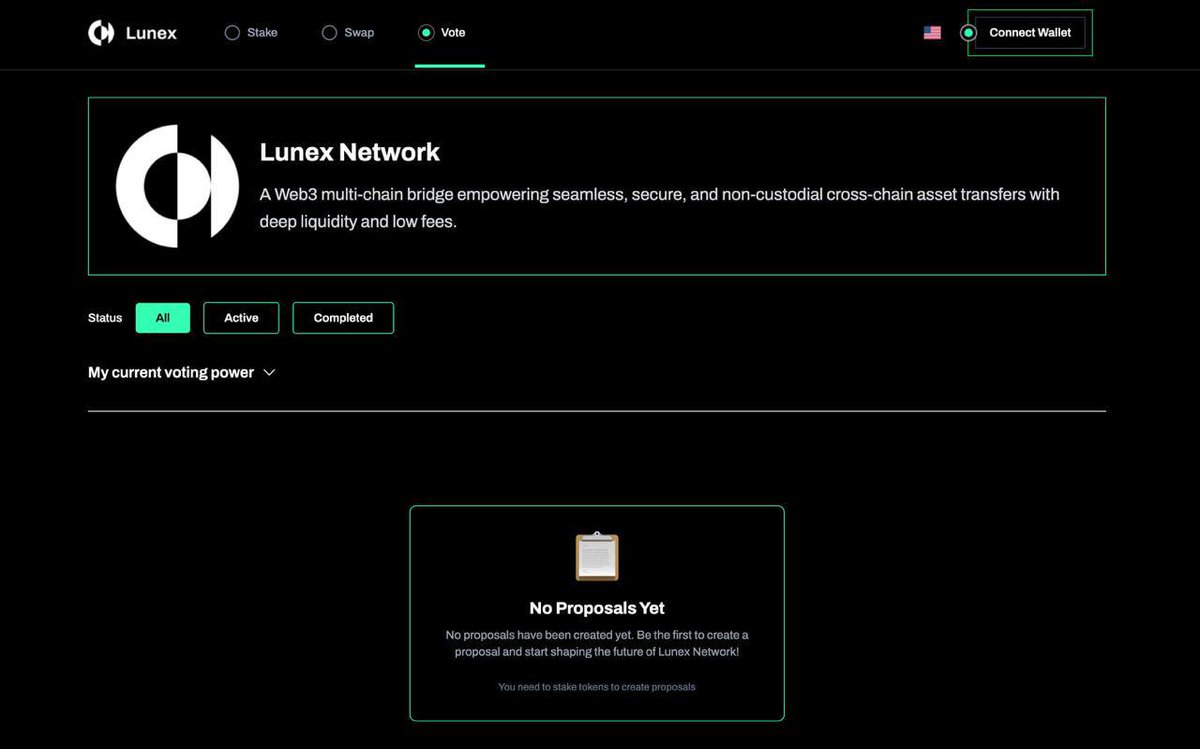Click the stake tokens hint text
Screen dimensions: 1200x749
pyautogui.click(x=596, y=687)
